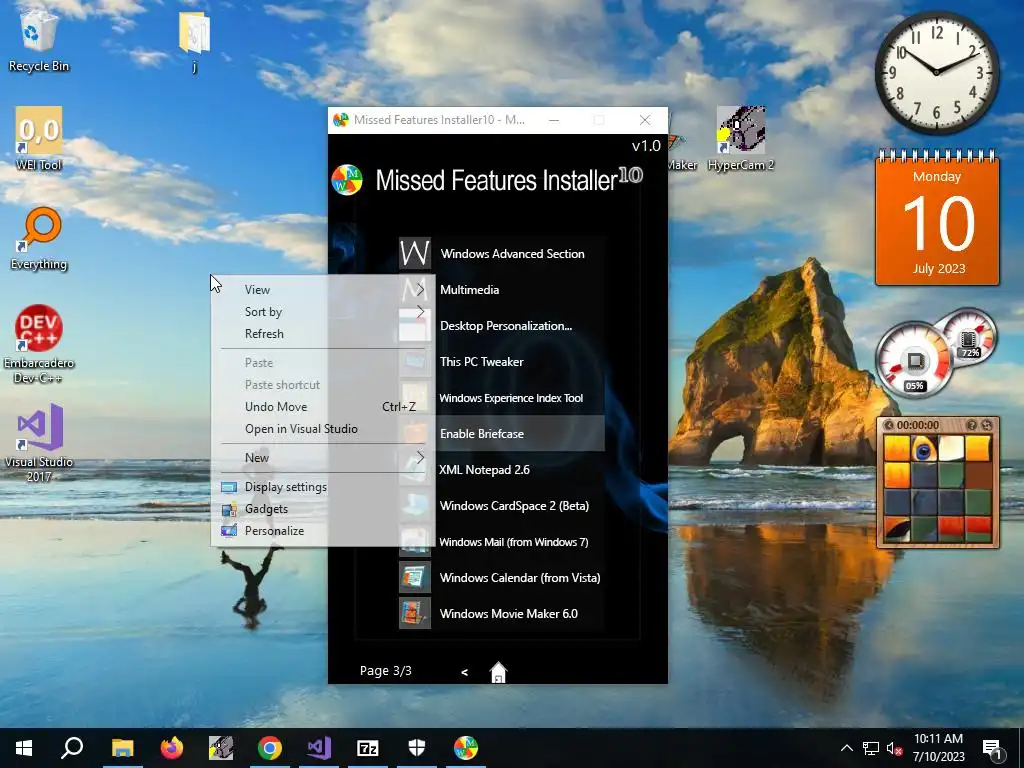Image resolution: width=1024 pixels, height=768 pixels.
Task: Open 7-Zip from taskbar
Action: [x=368, y=748]
